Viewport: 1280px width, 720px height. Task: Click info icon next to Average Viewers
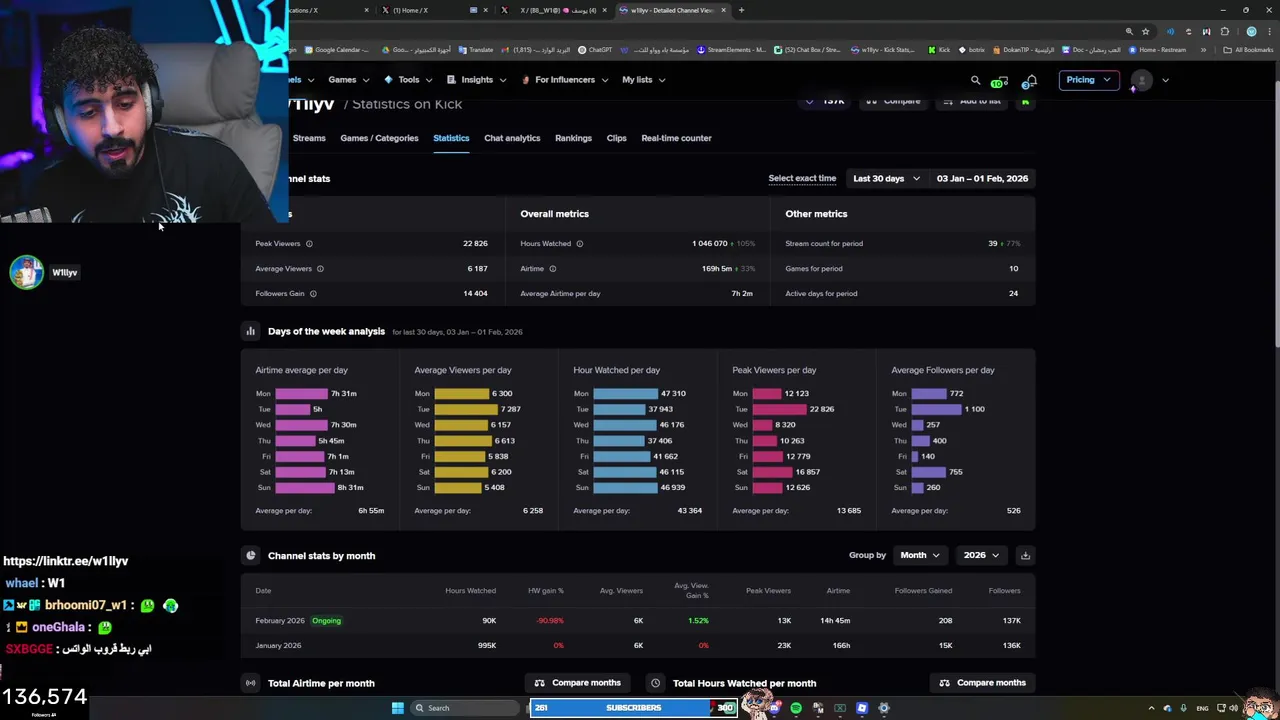pyautogui.click(x=320, y=269)
